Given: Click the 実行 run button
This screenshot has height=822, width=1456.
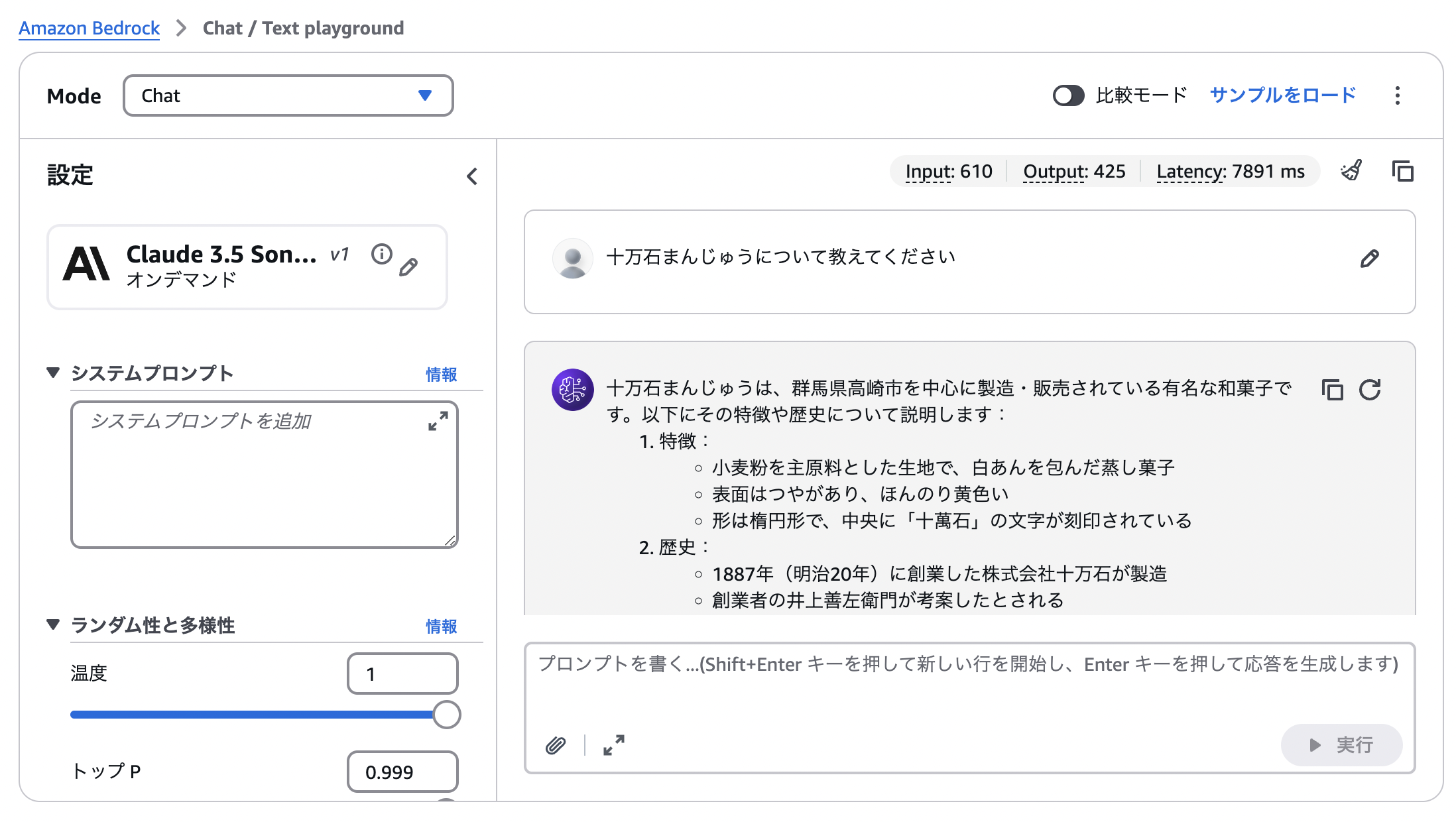Looking at the screenshot, I should pyautogui.click(x=1341, y=745).
